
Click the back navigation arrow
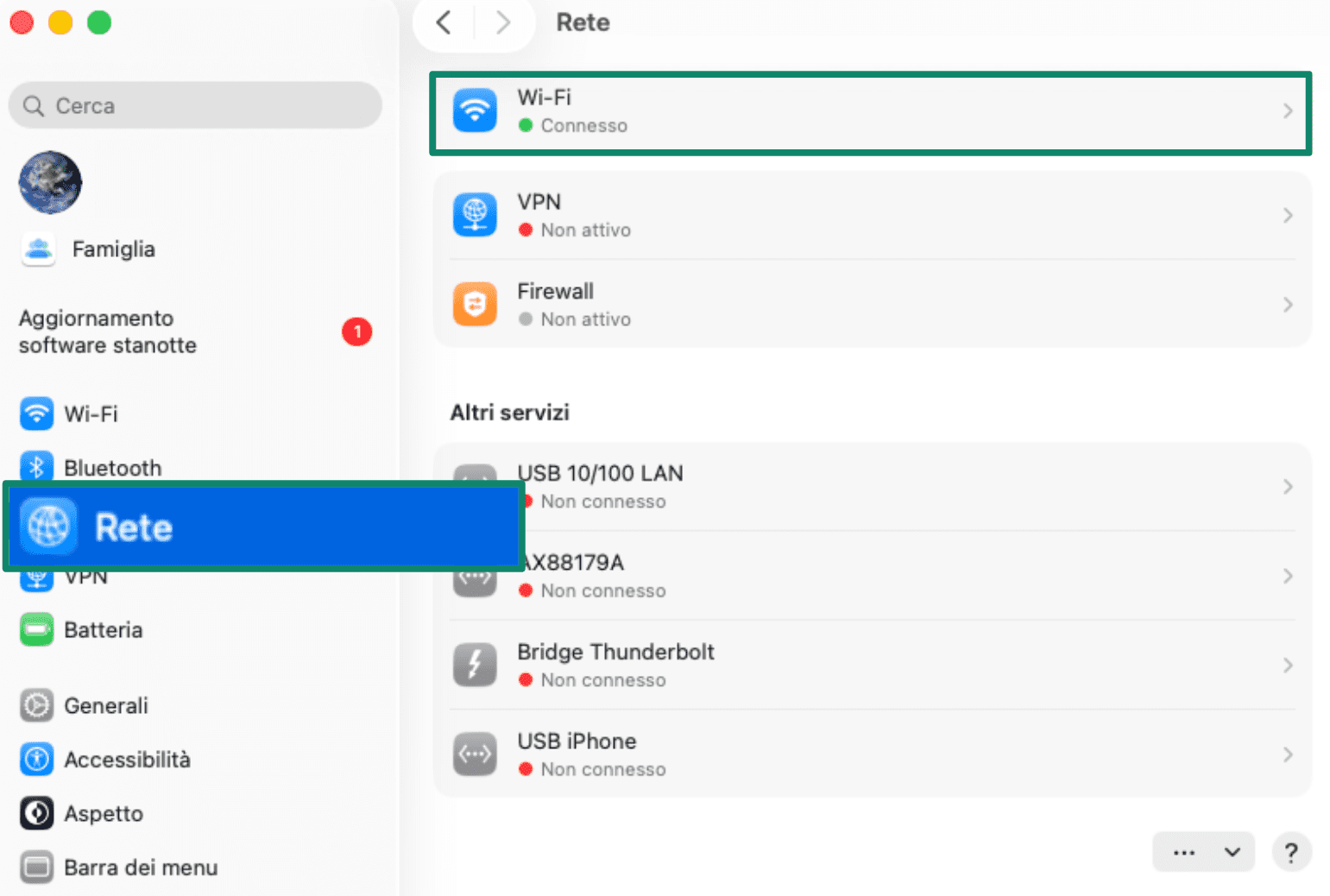click(442, 23)
